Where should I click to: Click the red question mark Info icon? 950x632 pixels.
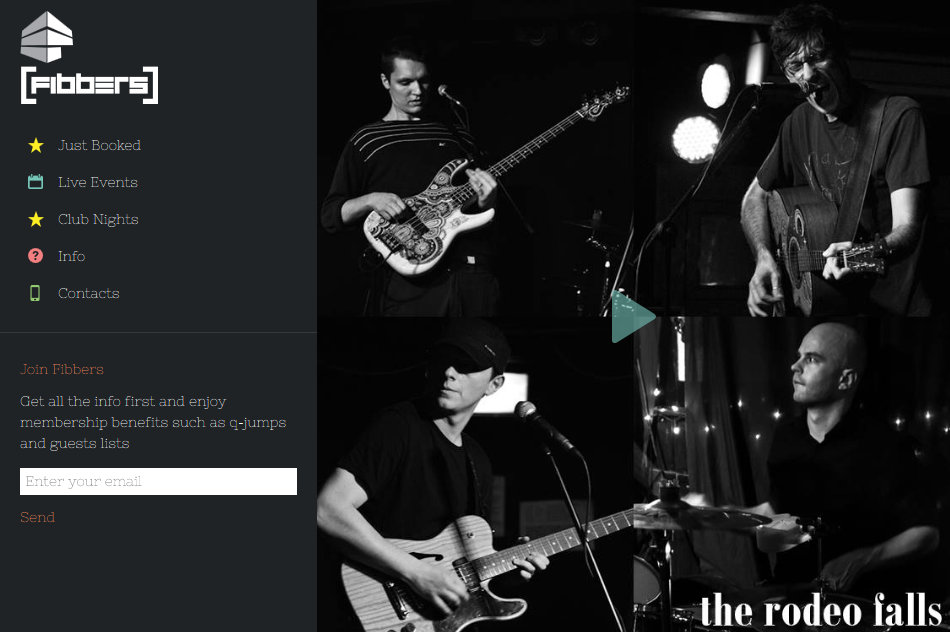[36, 256]
